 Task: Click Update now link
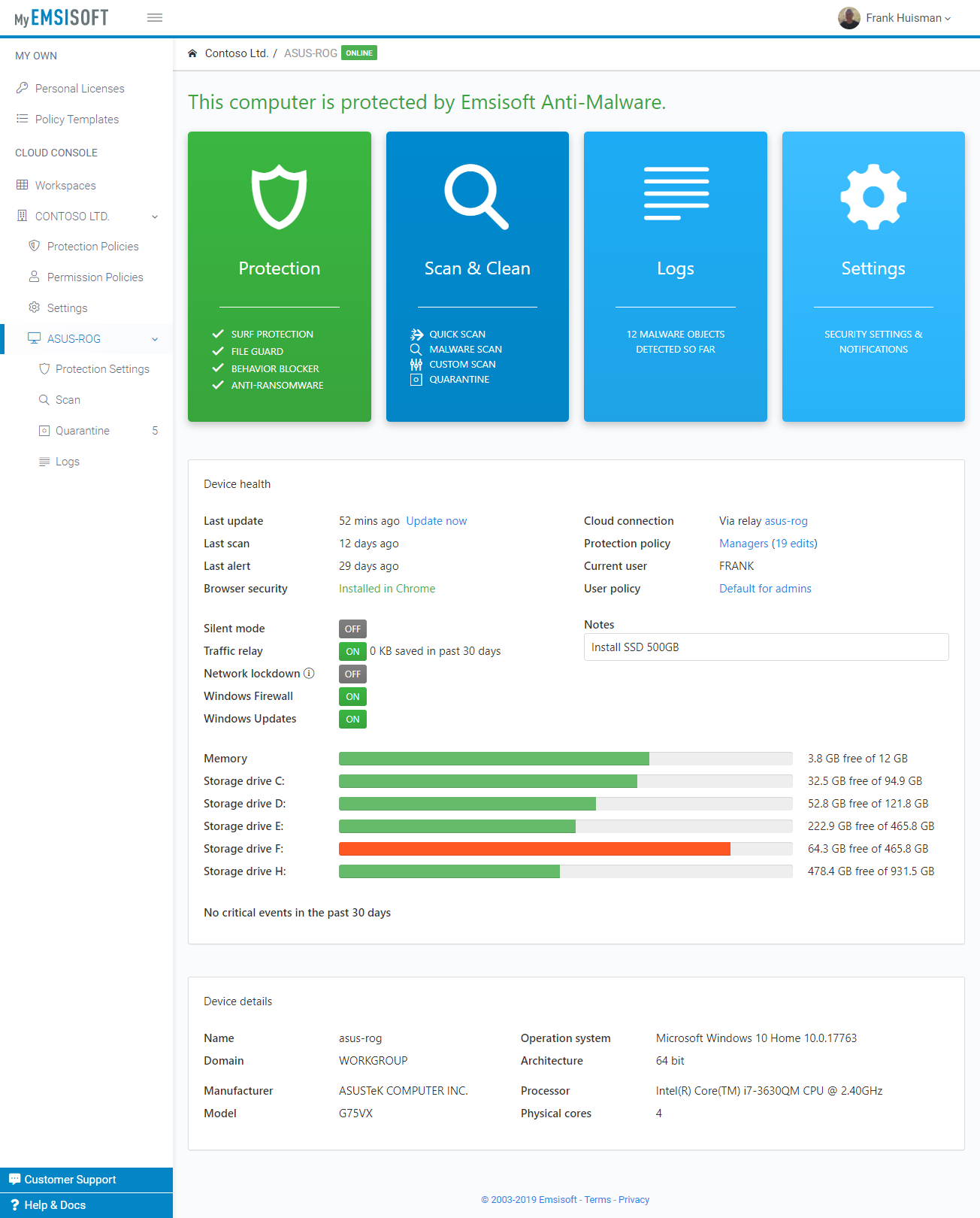[436, 521]
